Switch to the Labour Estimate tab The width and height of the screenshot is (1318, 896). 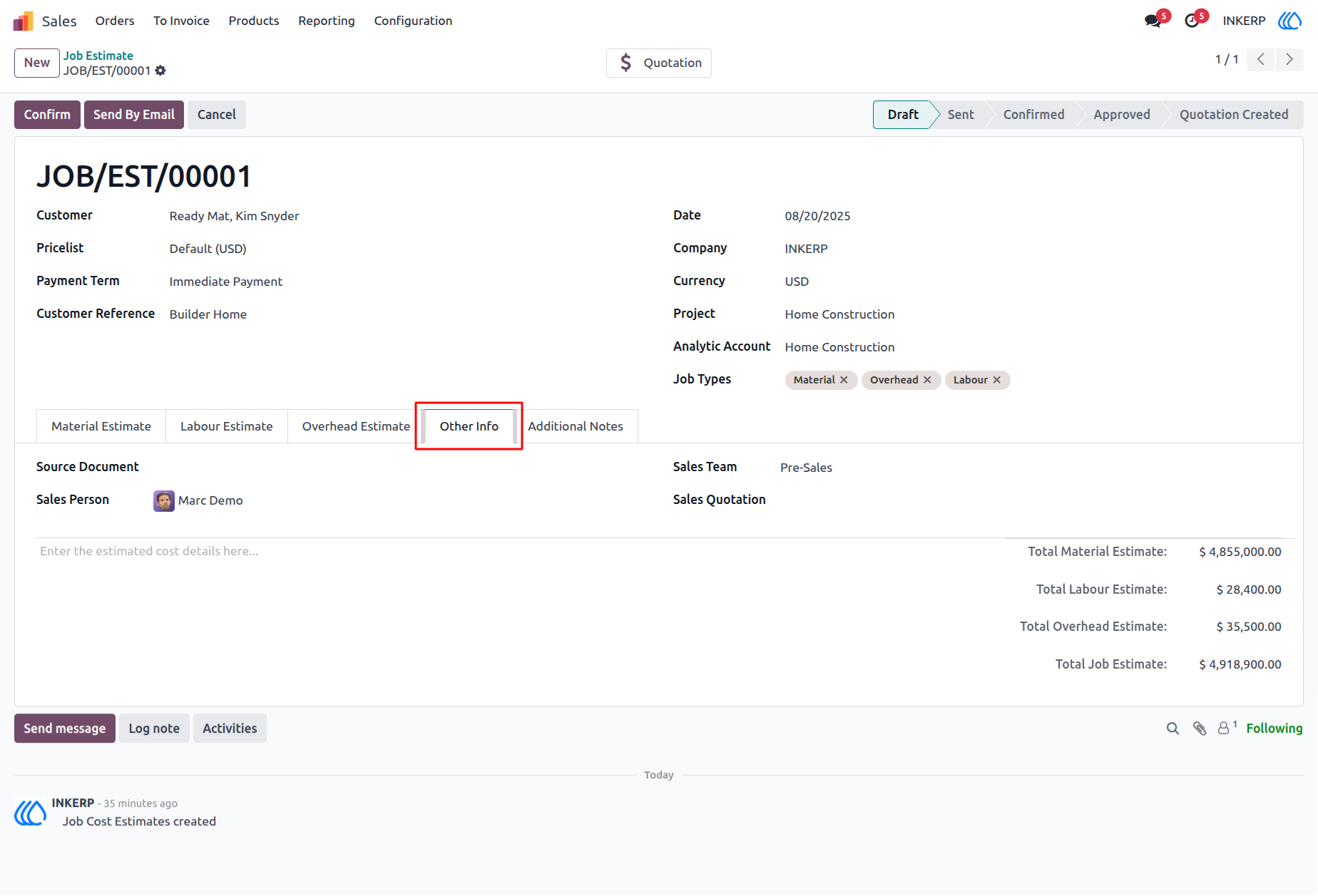(227, 426)
